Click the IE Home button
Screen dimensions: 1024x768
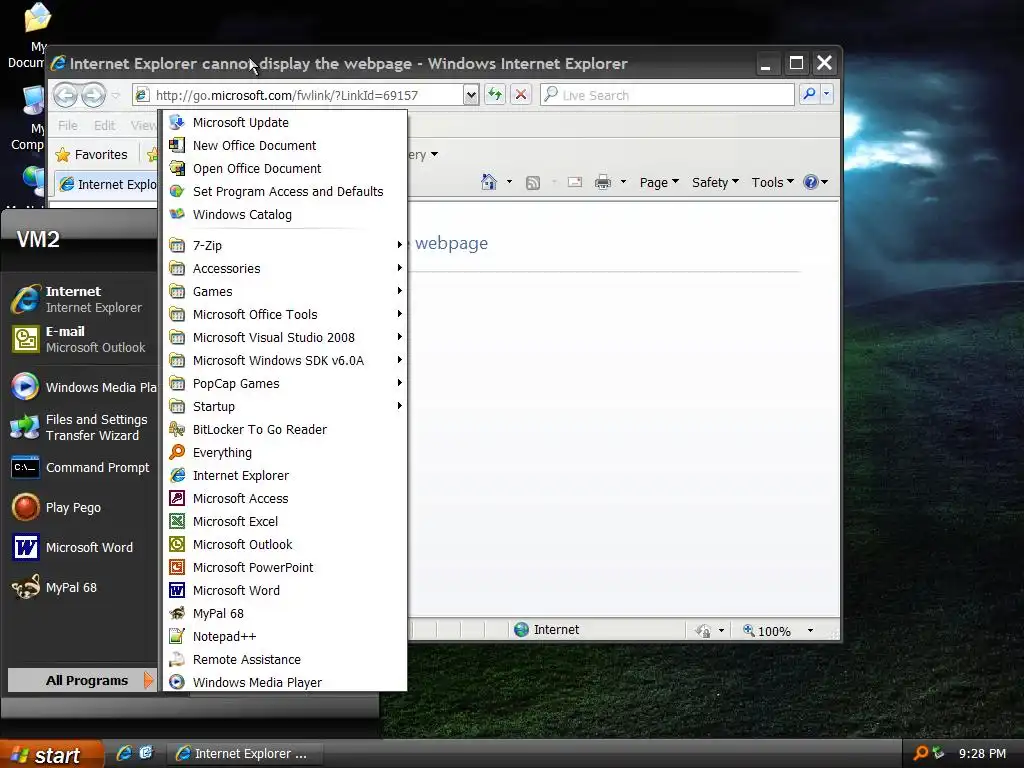[x=488, y=182]
